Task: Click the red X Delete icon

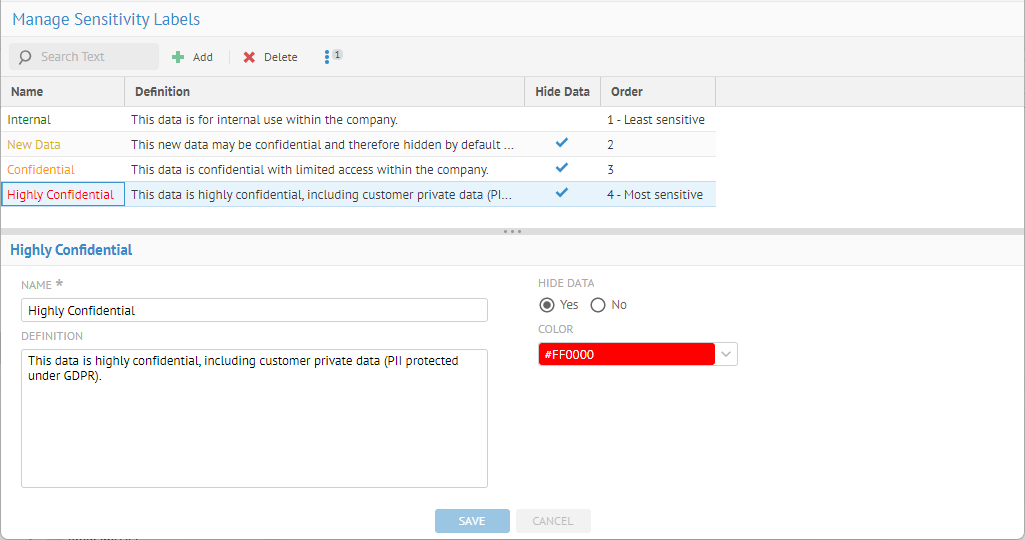Action: (249, 57)
